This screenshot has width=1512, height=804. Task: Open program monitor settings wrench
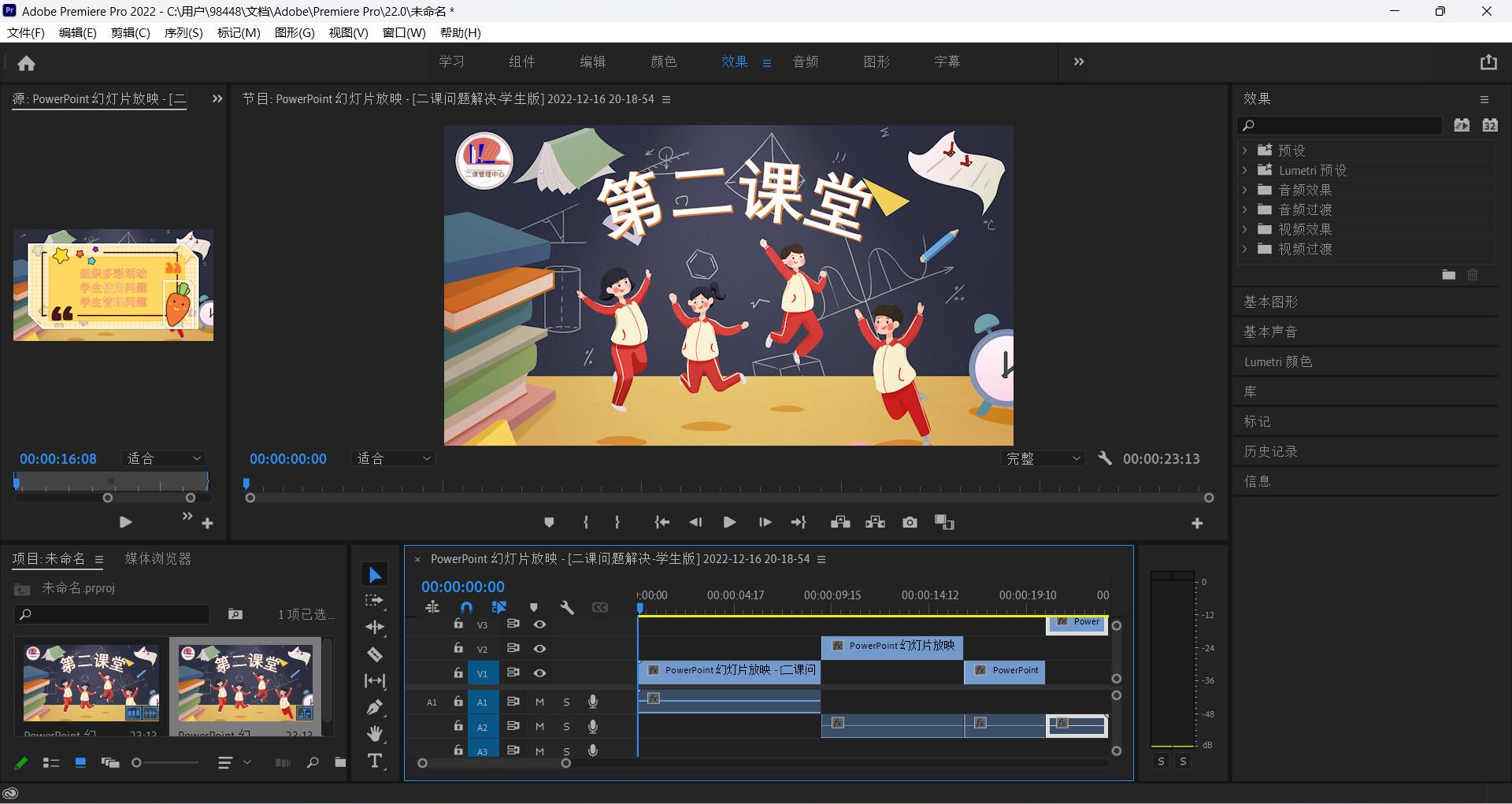point(1105,458)
